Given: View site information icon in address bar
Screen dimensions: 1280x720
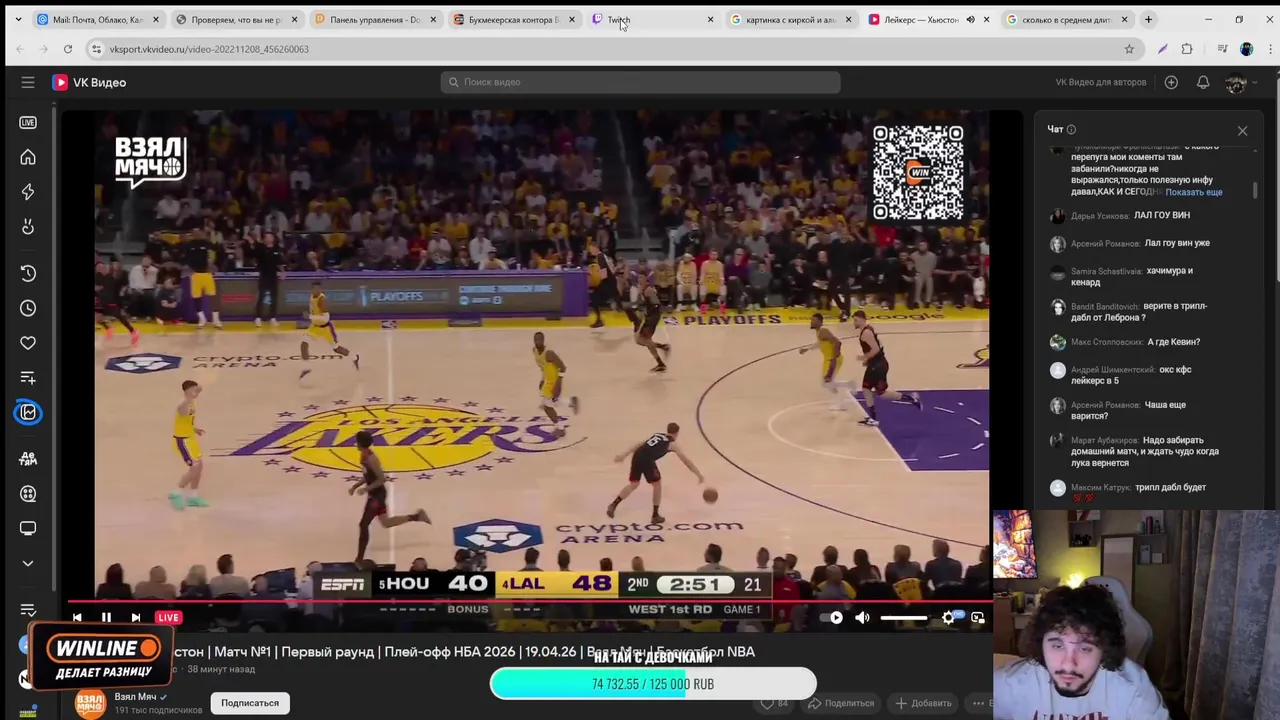Looking at the screenshot, I should click(96, 49).
